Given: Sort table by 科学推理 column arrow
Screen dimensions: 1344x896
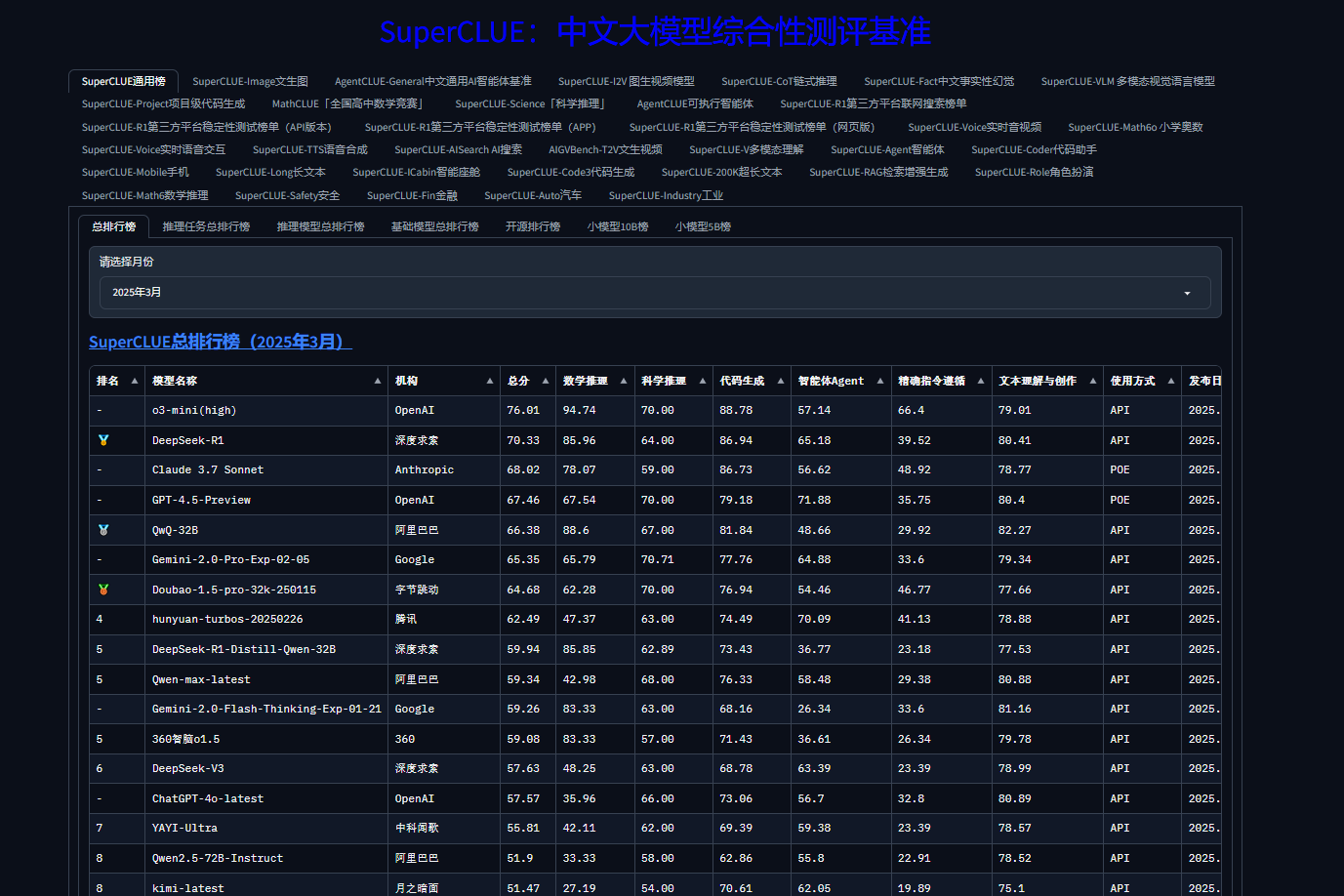Looking at the screenshot, I should coord(703,381).
